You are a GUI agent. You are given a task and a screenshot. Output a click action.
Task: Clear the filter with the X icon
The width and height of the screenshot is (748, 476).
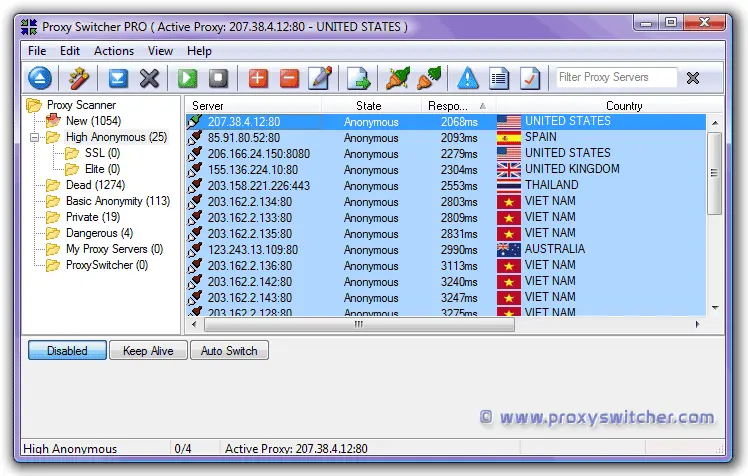pyautogui.click(x=693, y=77)
